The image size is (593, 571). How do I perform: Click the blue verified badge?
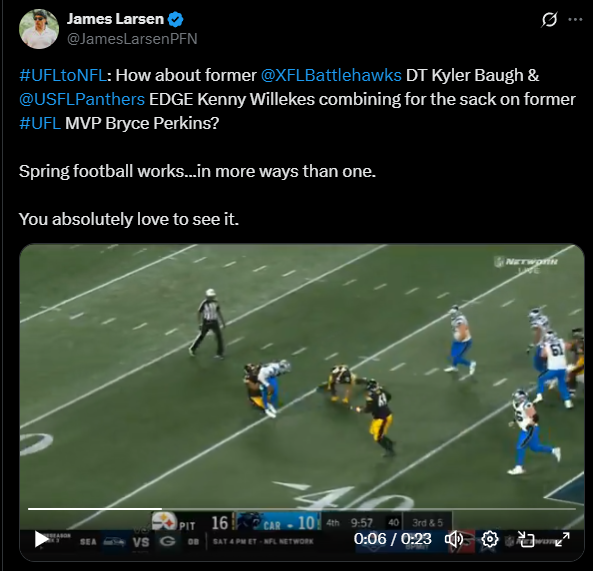coord(175,19)
